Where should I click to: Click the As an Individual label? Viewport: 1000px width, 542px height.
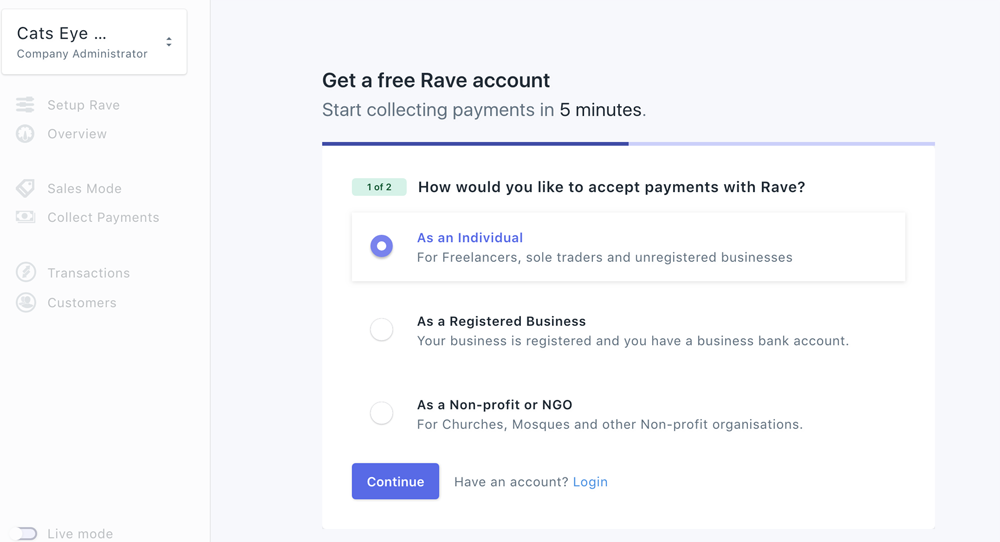(470, 238)
